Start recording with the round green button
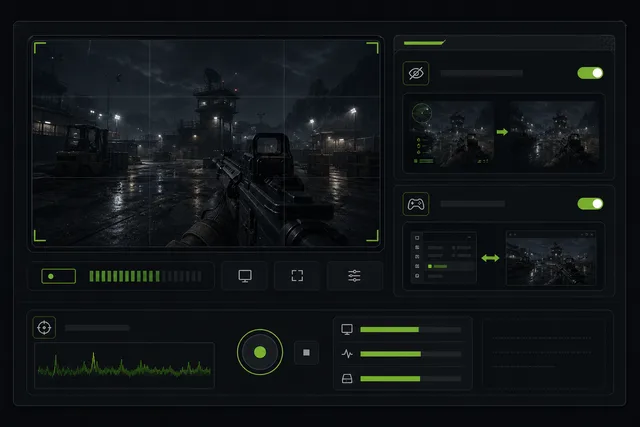 [x=260, y=352]
